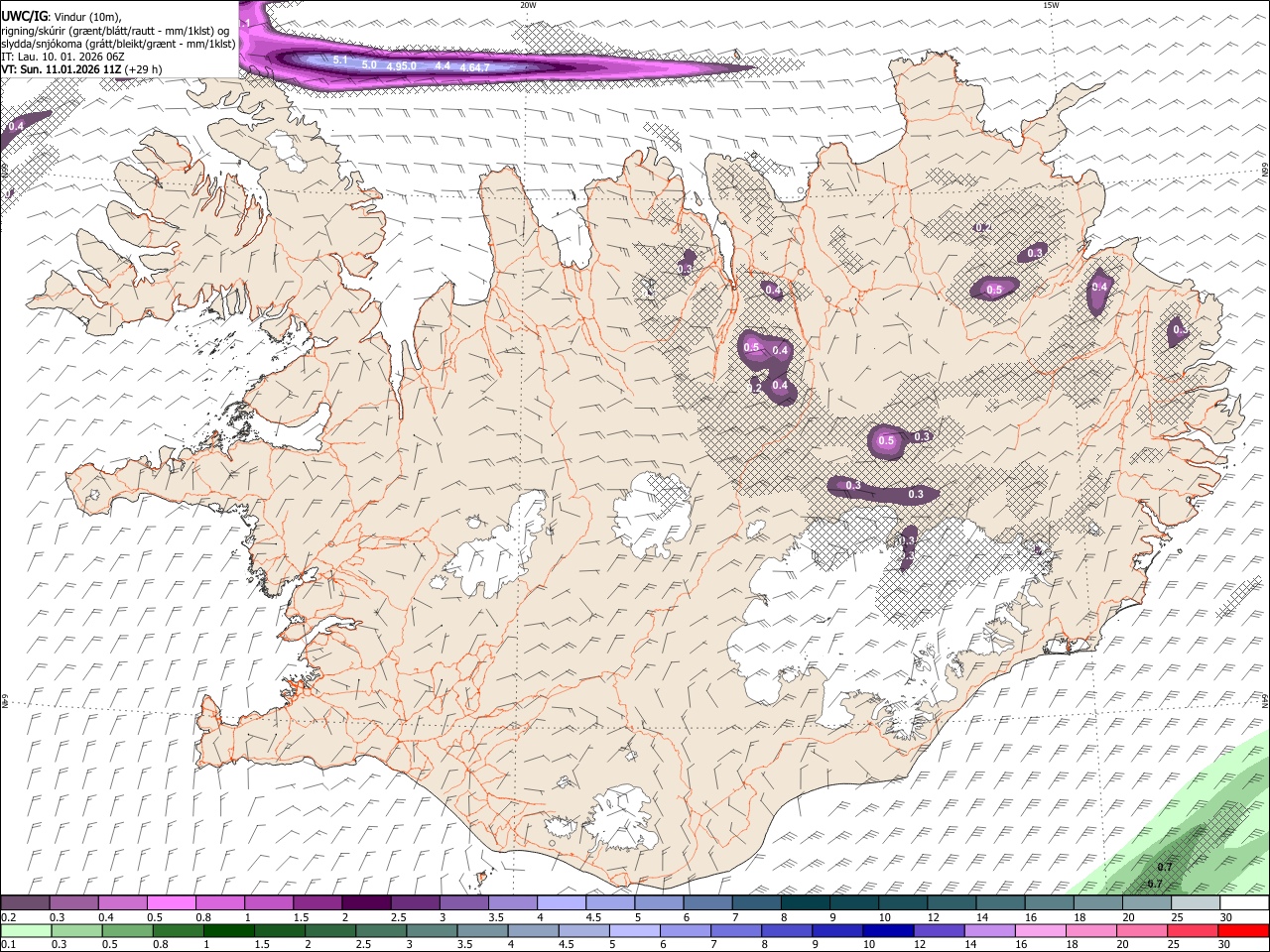Pick the 25 swatch in the lower legend row
The width and height of the screenshot is (1270, 952).
[x=1194, y=931]
